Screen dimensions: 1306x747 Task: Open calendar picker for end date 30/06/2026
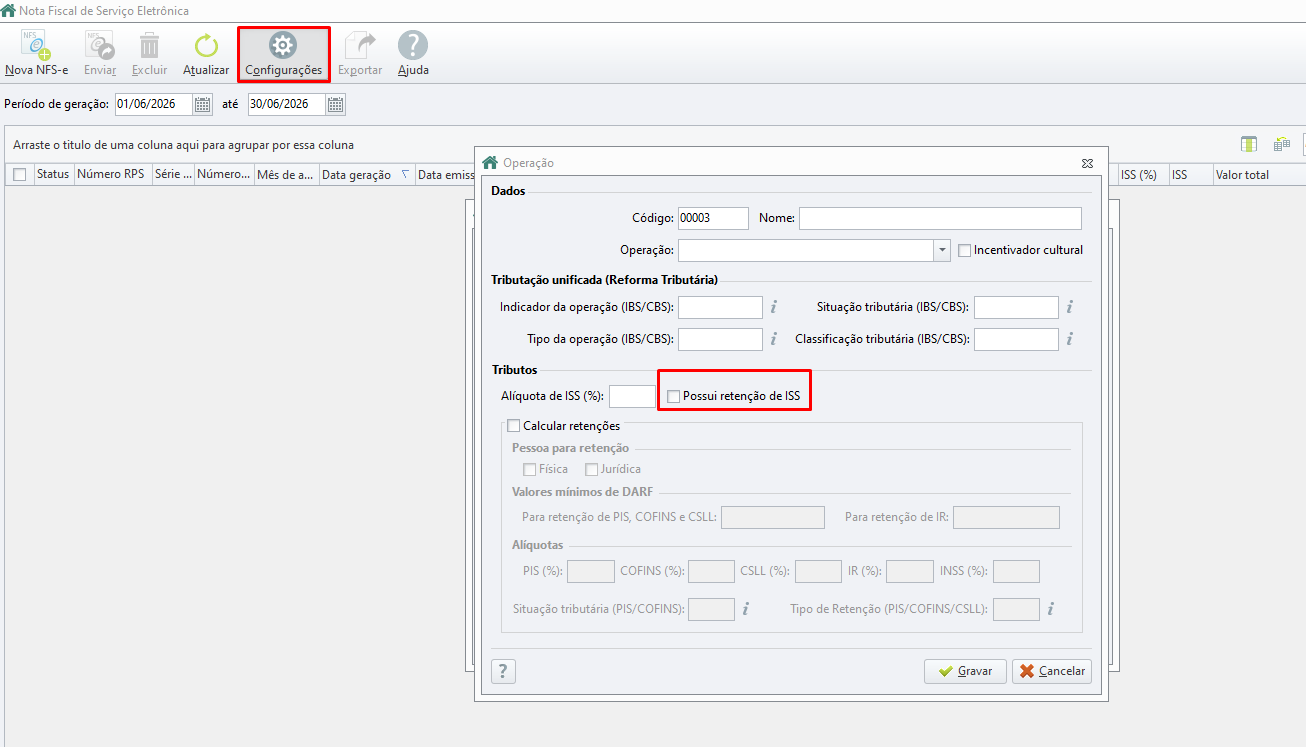335,104
